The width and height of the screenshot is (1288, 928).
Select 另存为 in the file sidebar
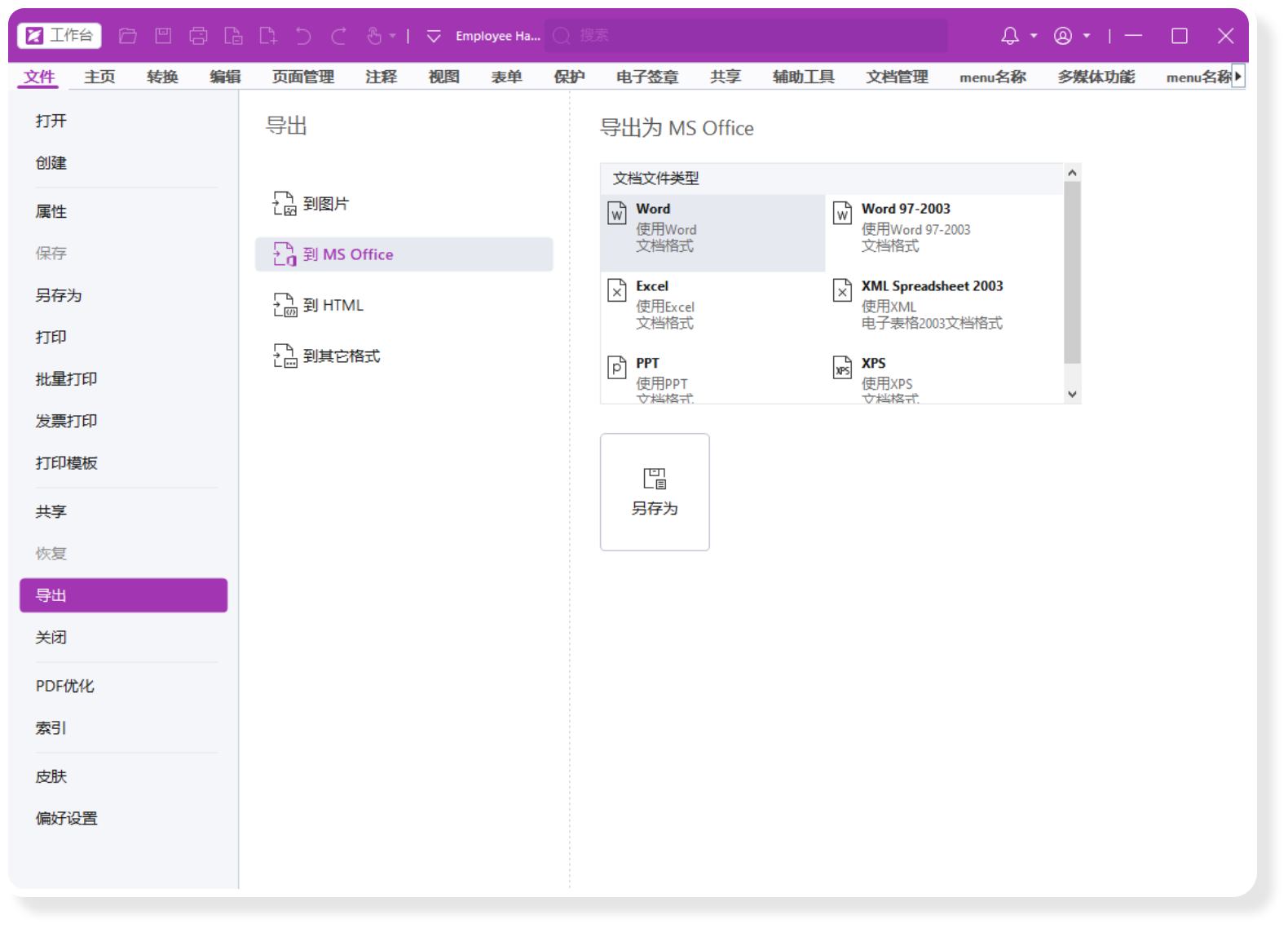(124, 295)
